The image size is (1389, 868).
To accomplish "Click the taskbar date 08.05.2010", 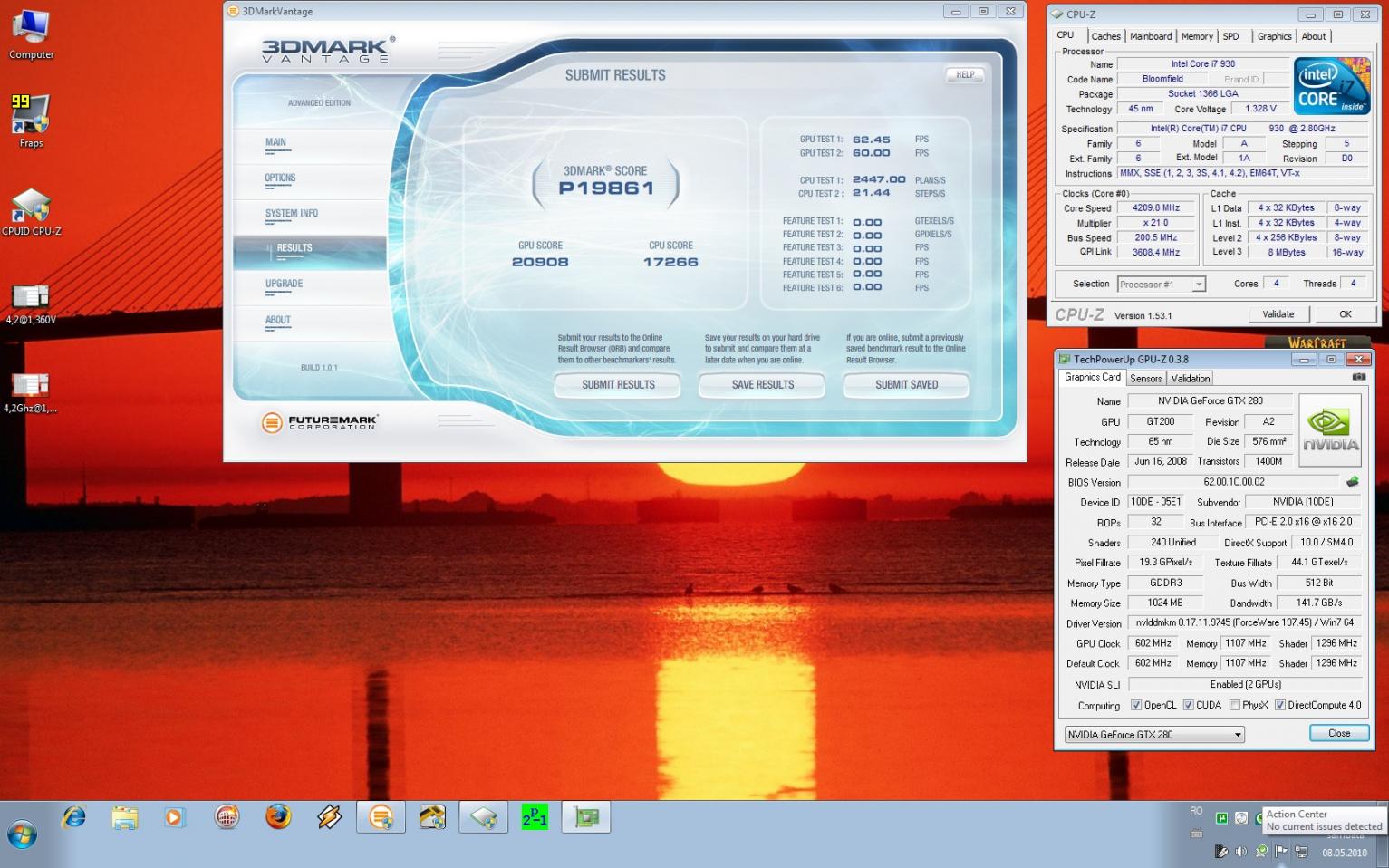I will point(1344,853).
